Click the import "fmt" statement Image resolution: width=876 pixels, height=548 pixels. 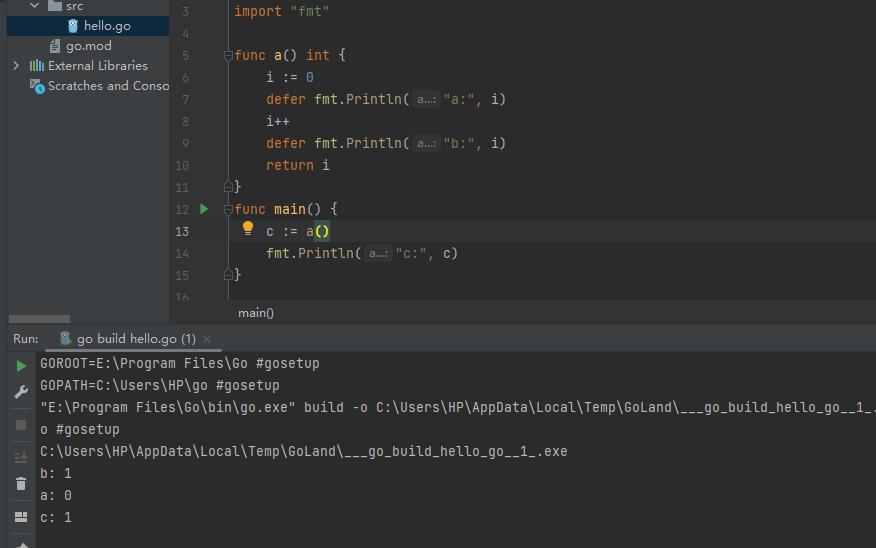[x=282, y=11]
